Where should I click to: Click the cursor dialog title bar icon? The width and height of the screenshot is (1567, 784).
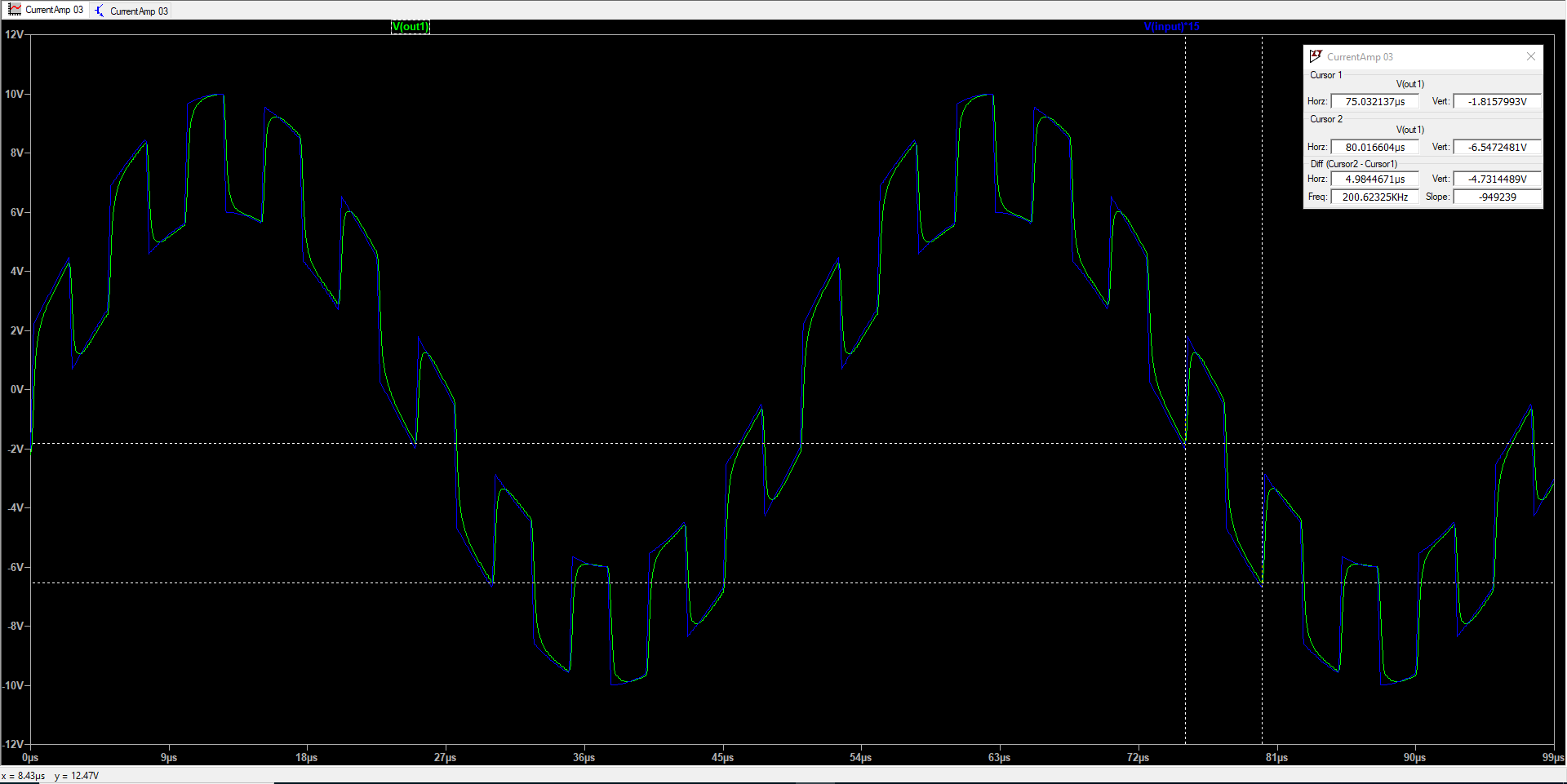[x=1316, y=56]
